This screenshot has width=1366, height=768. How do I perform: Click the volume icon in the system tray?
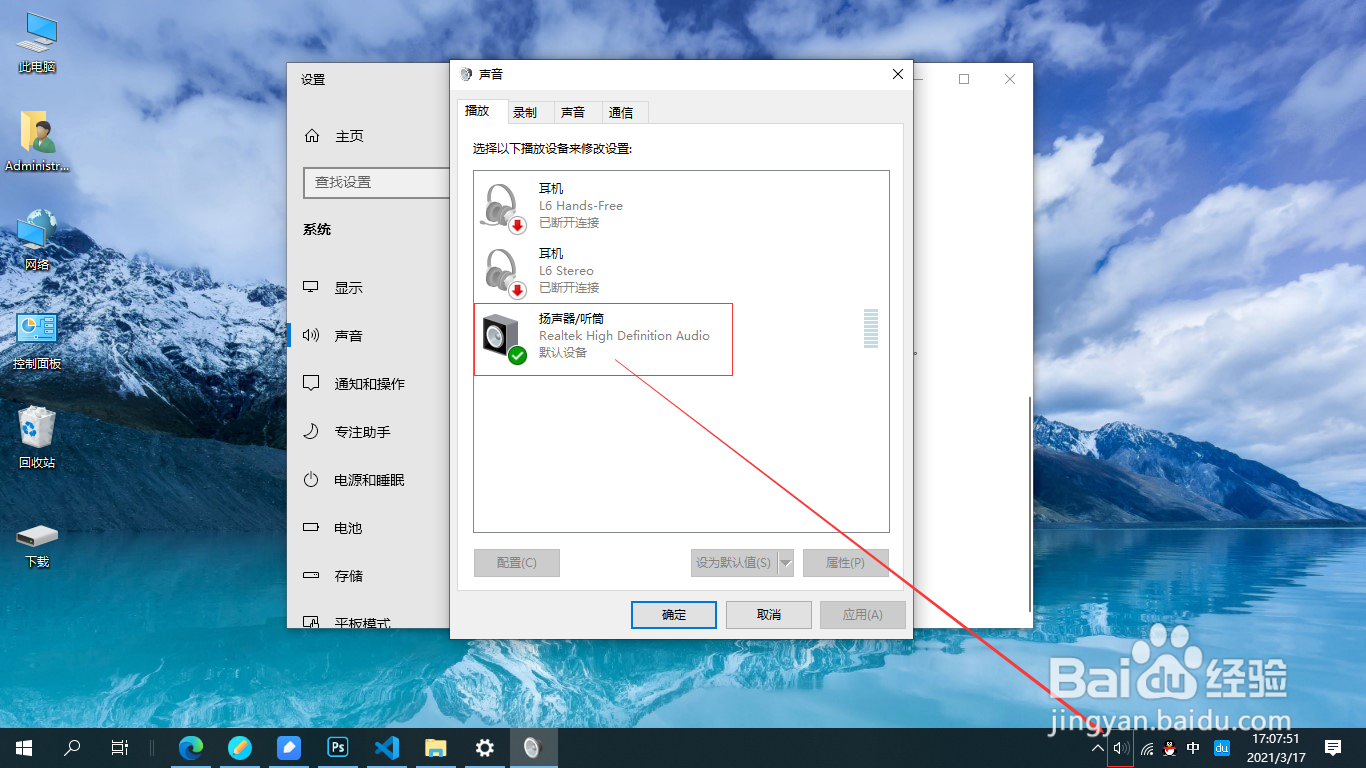pos(1120,747)
